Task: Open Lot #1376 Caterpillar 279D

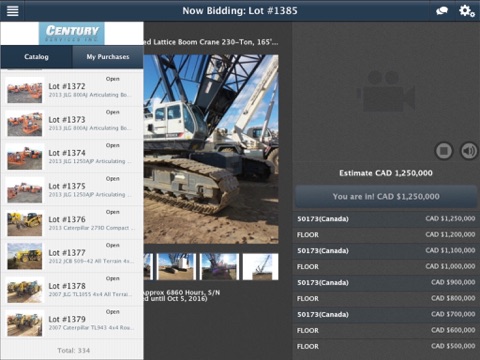Action: click(72, 223)
